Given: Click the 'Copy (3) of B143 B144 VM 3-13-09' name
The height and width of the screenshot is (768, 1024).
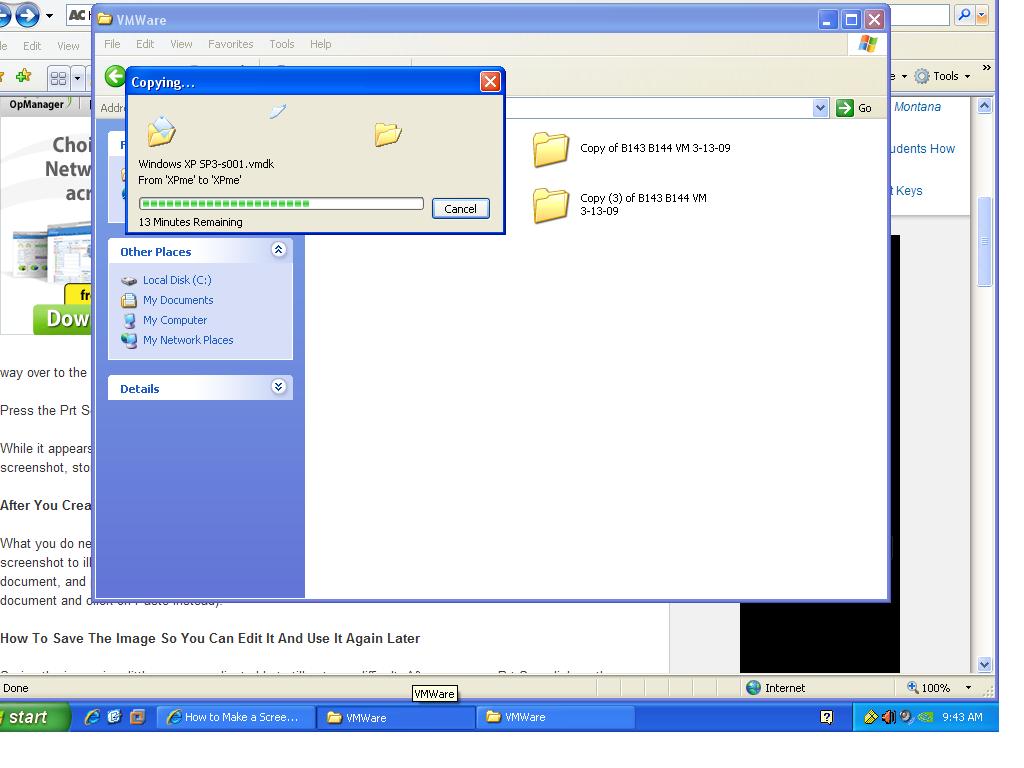Looking at the screenshot, I should click(643, 204).
